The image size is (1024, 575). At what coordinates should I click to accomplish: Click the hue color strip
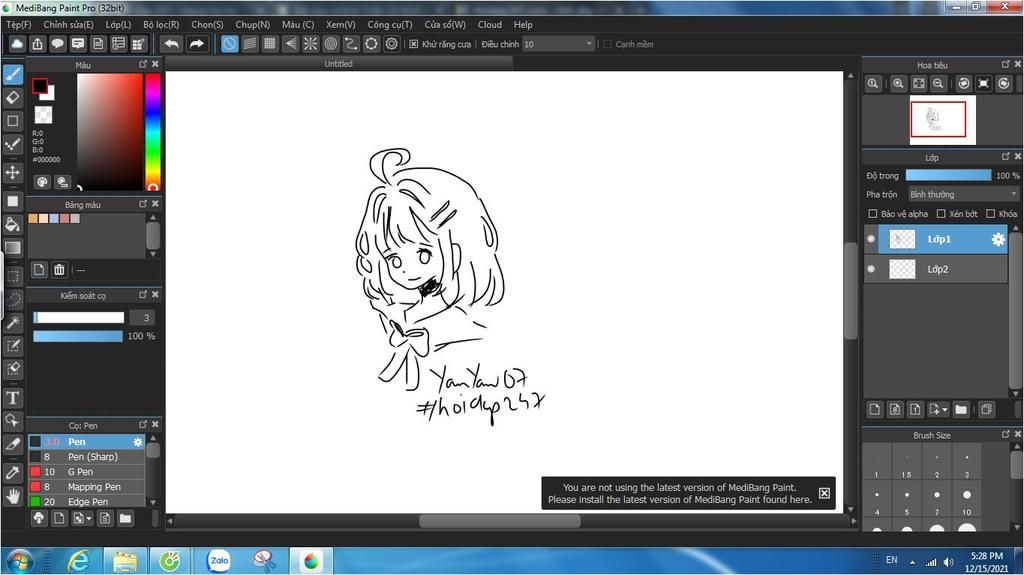153,131
